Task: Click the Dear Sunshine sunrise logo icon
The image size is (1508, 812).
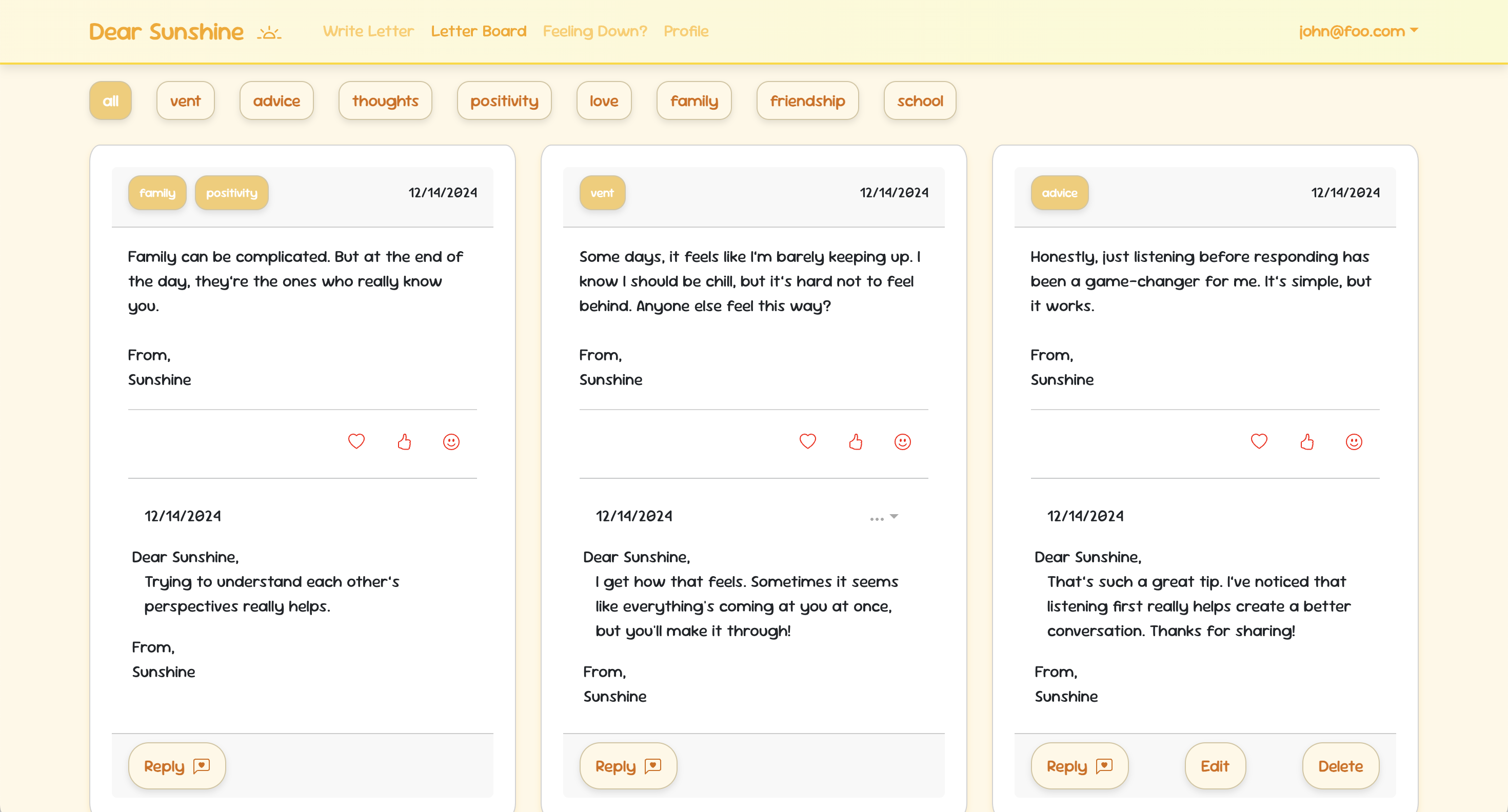Action: tap(269, 32)
